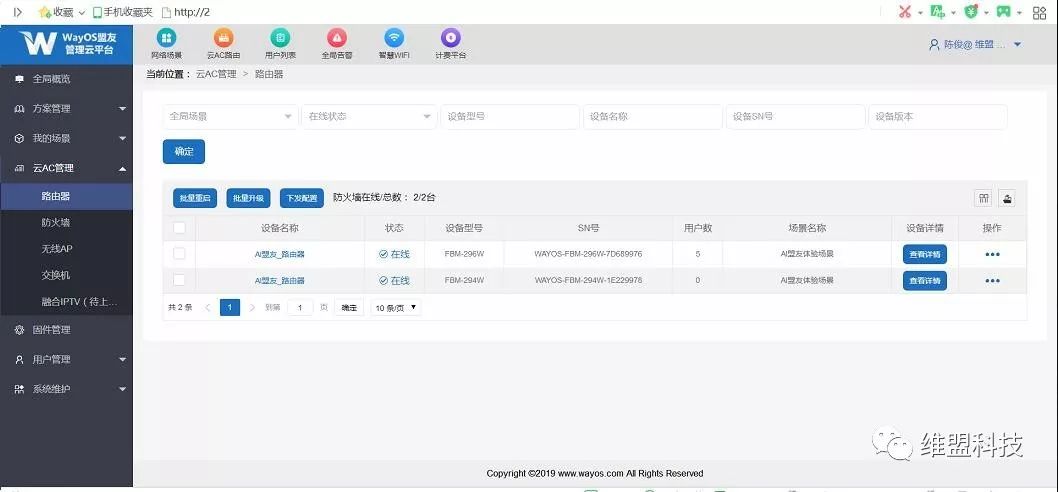Open the 在线状态 dropdown filter
The height and width of the screenshot is (492, 1058).
pos(370,116)
